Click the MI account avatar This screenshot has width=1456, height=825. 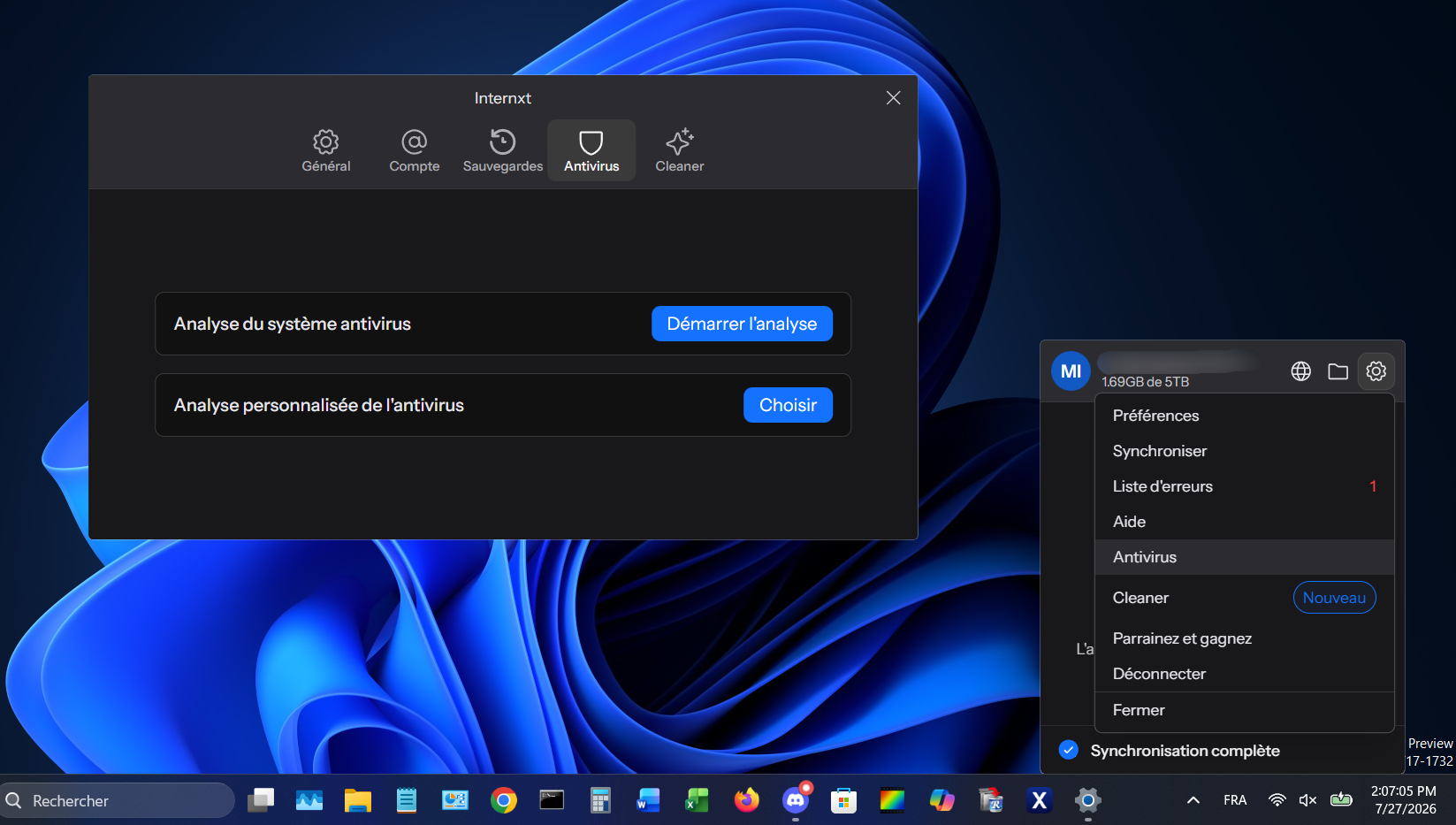pyautogui.click(x=1071, y=371)
